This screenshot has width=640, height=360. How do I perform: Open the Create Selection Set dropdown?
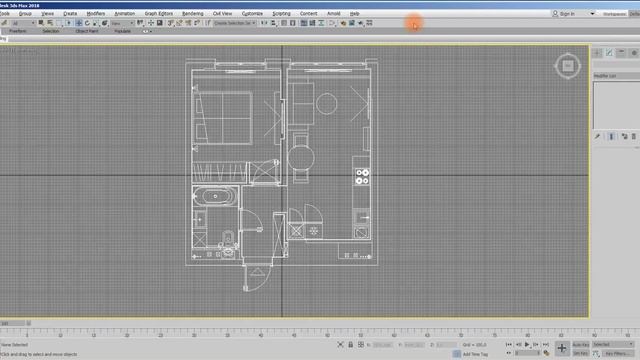tap(235, 23)
